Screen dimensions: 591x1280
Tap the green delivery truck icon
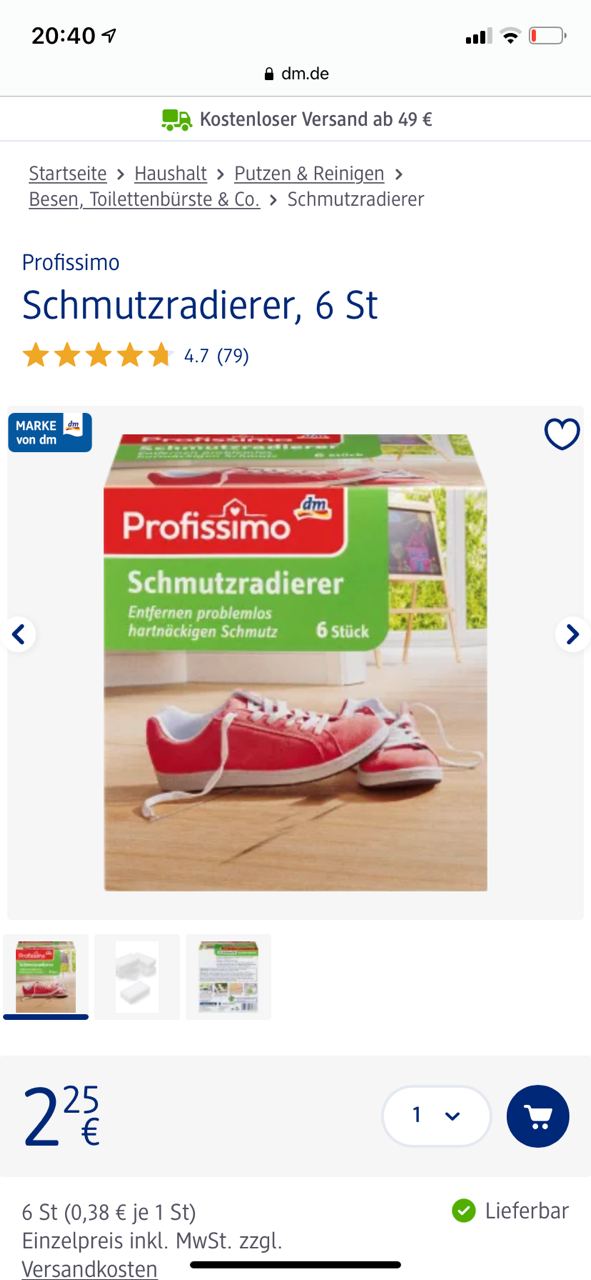click(x=176, y=119)
